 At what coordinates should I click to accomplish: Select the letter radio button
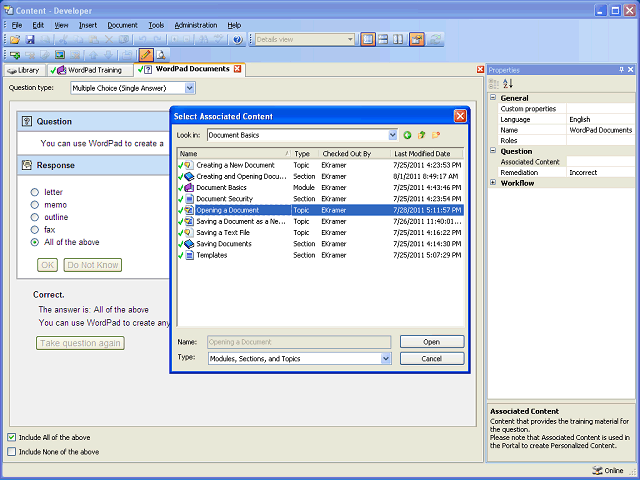tap(35, 192)
